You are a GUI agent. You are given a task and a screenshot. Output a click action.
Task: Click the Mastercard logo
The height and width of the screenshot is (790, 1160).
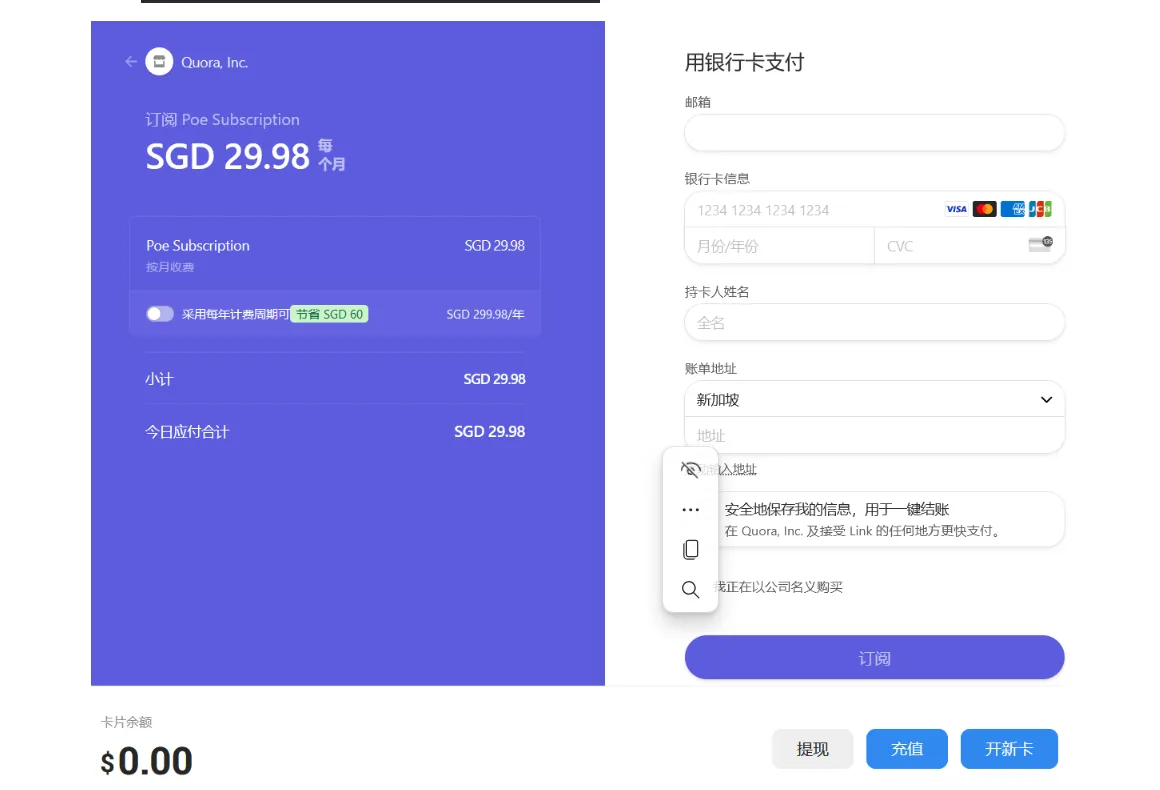point(984,209)
